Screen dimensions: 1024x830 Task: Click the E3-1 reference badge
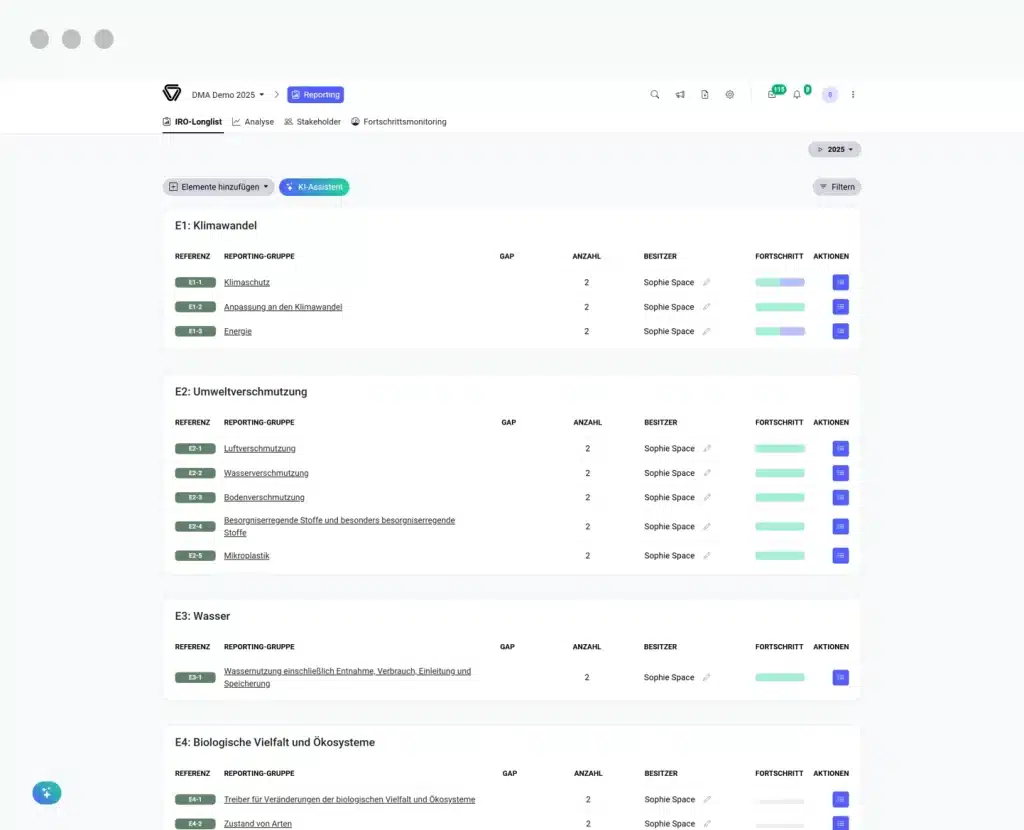click(x=195, y=677)
